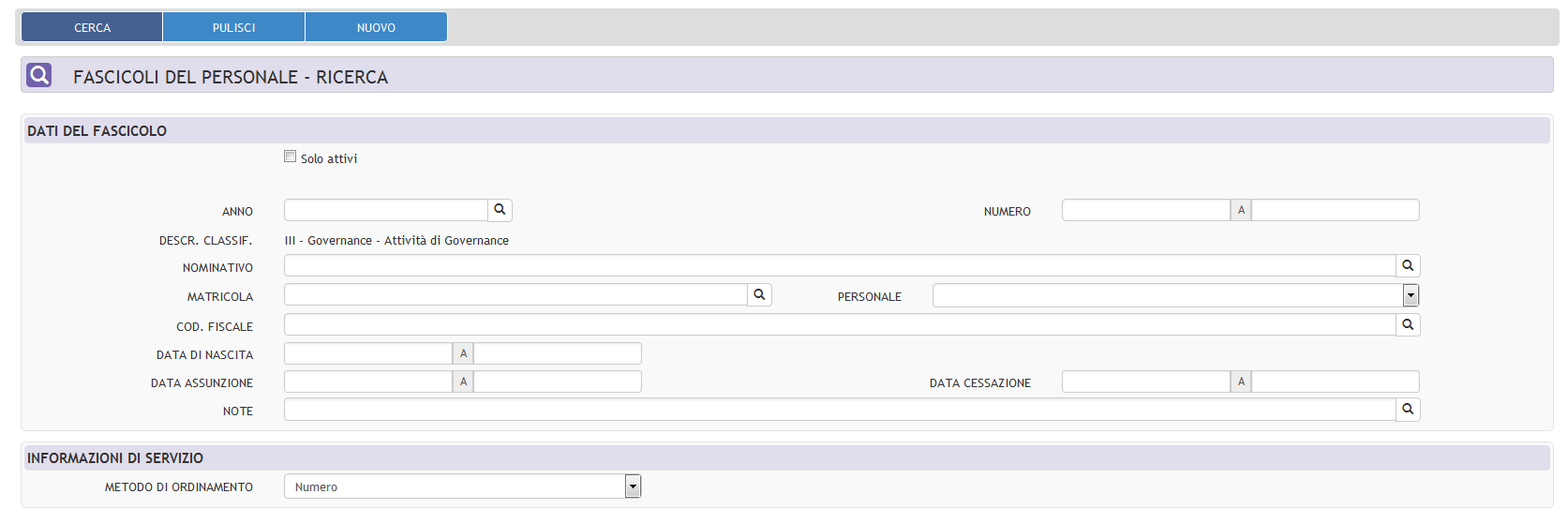Click inside the MATRICOLA text field
The image size is (1568, 524).
point(515,295)
